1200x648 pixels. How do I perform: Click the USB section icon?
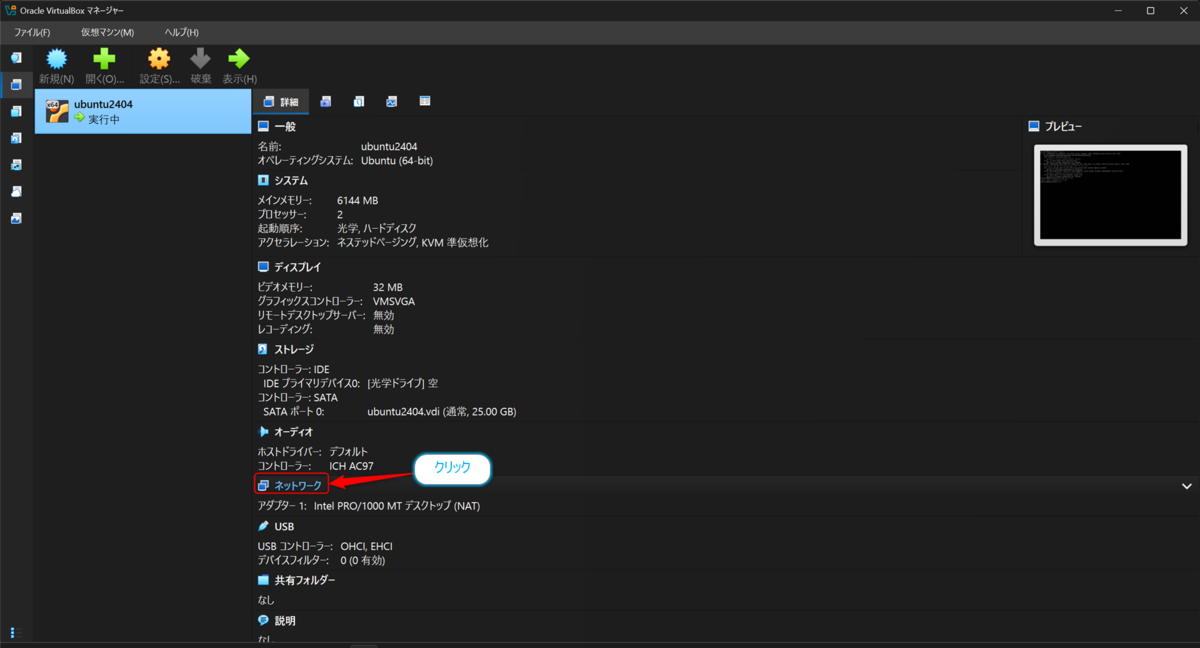click(263, 526)
